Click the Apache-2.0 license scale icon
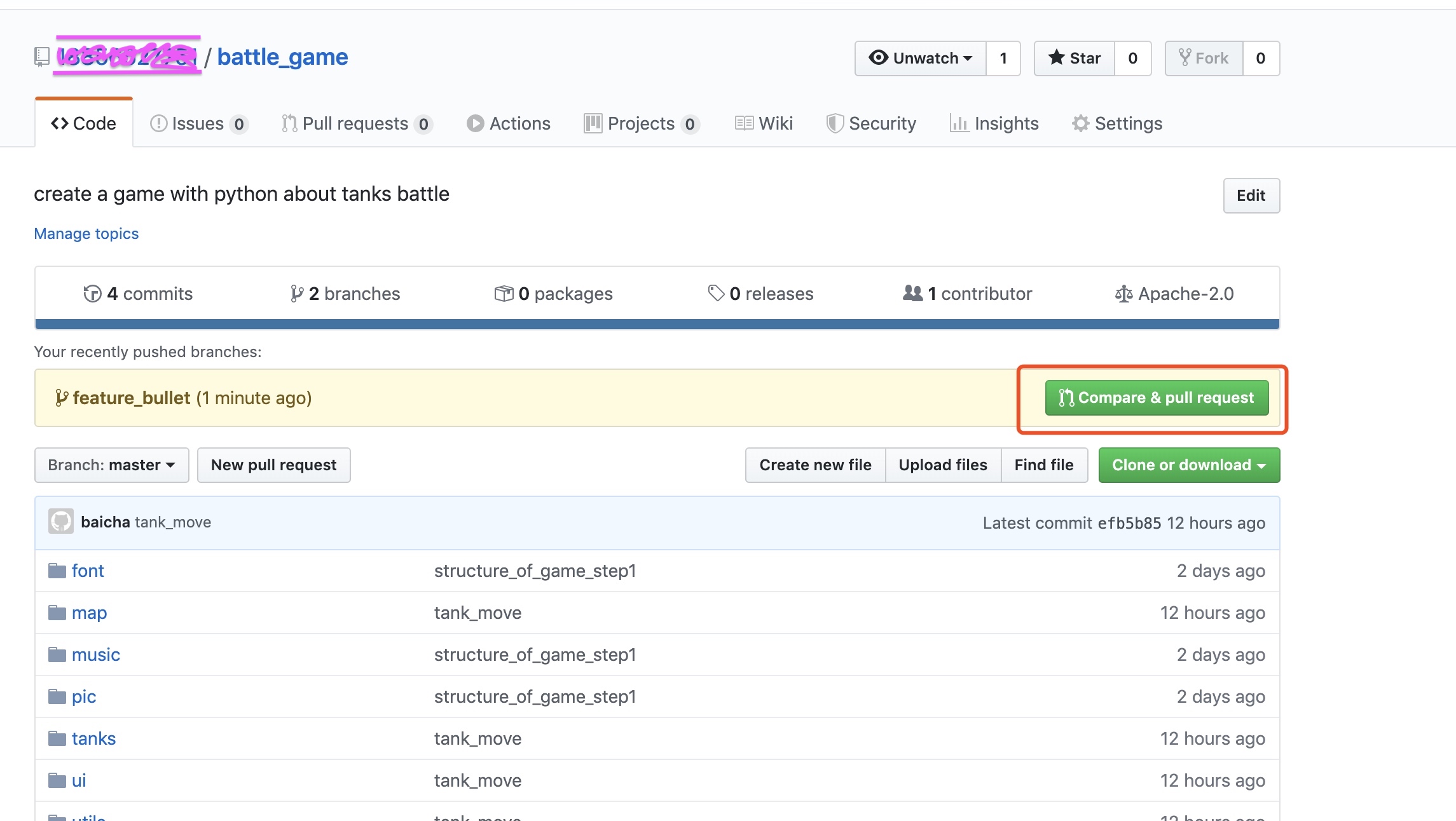1456x821 pixels. pos(1123,294)
